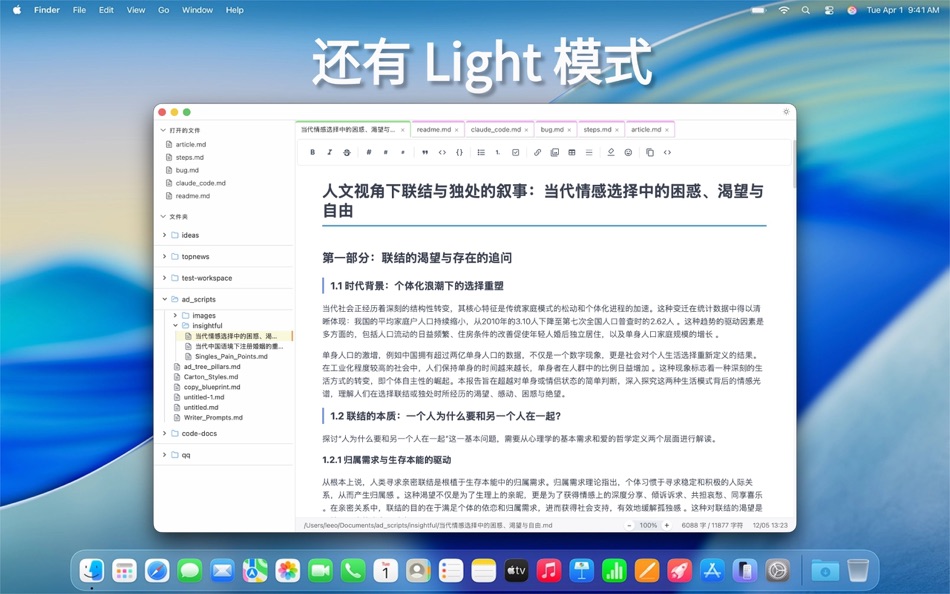Open the emoji picker icon
This screenshot has width=950, height=594.
[628, 153]
